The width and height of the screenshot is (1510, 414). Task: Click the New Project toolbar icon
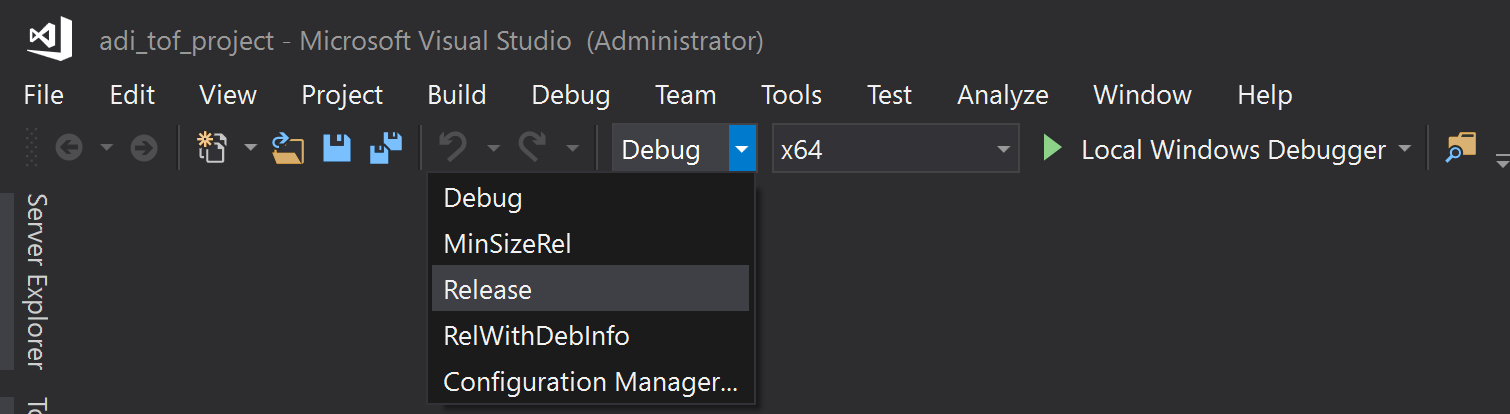[211, 149]
